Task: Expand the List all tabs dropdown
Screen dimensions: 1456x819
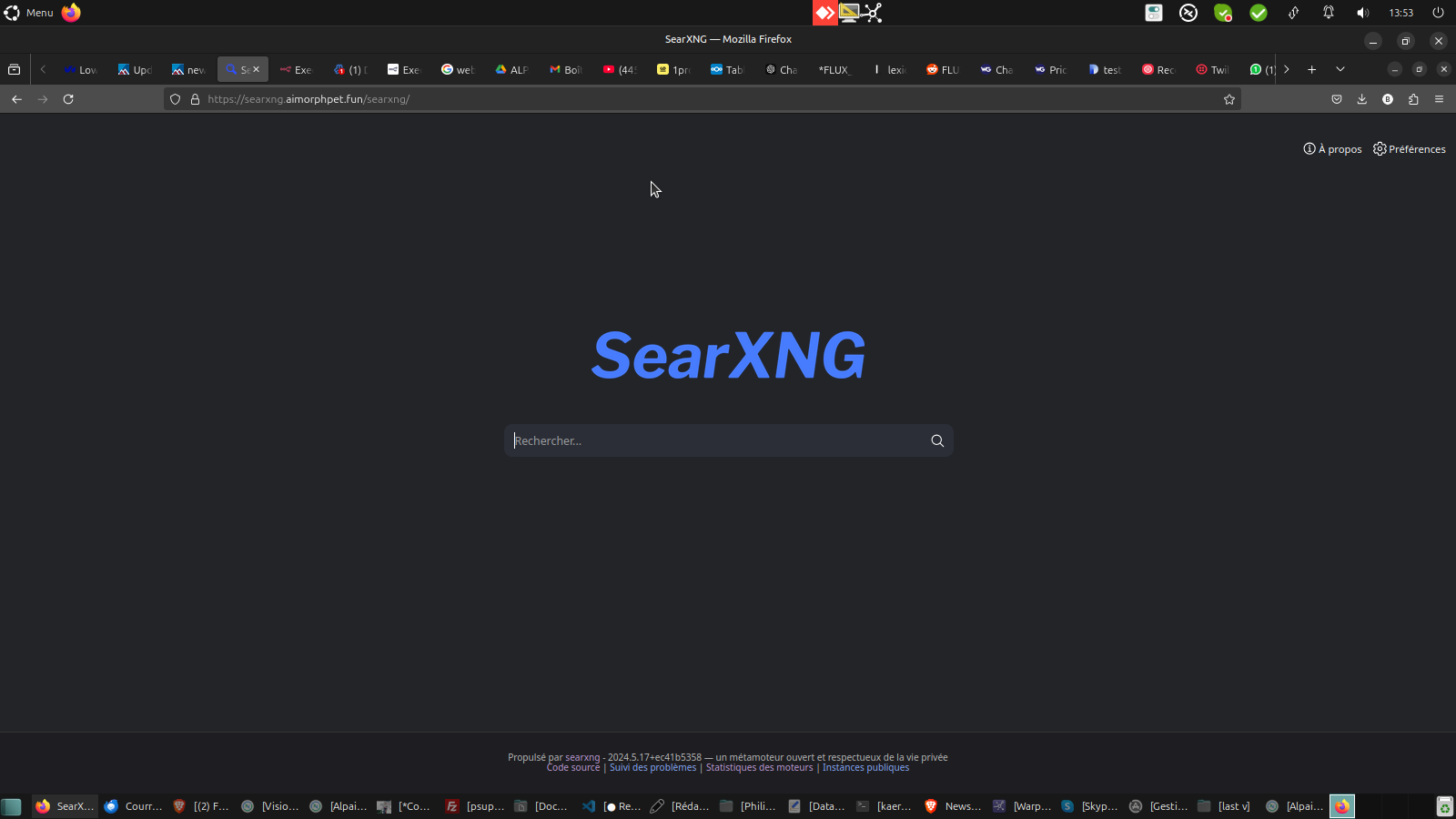Action: pyautogui.click(x=1340, y=69)
